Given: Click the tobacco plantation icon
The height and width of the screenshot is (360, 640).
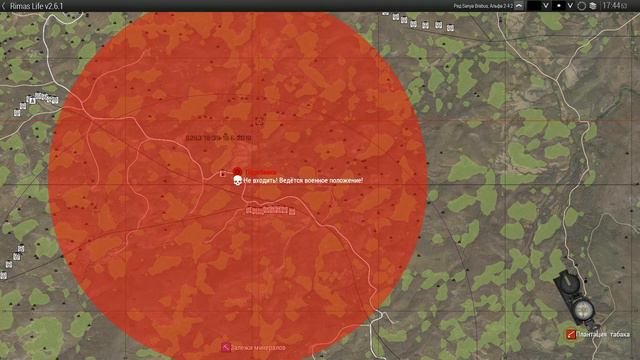Looking at the screenshot, I should click(x=571, y=334).
